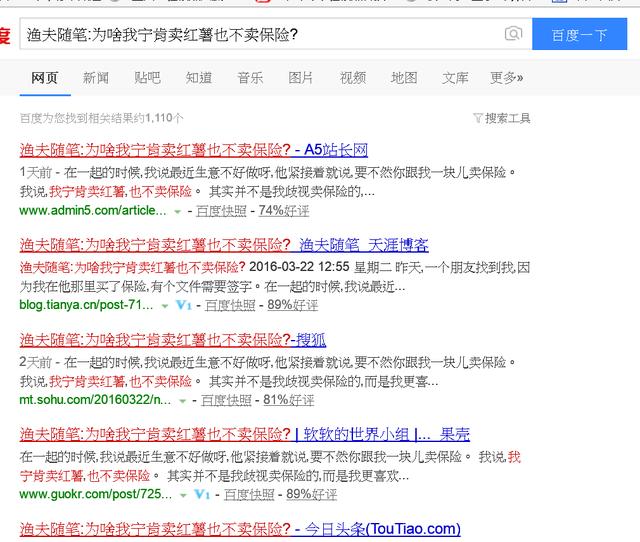The width and height of the screenshot is (640, 542).
Task: Switch to the 知道 tab
Action: 199,78
